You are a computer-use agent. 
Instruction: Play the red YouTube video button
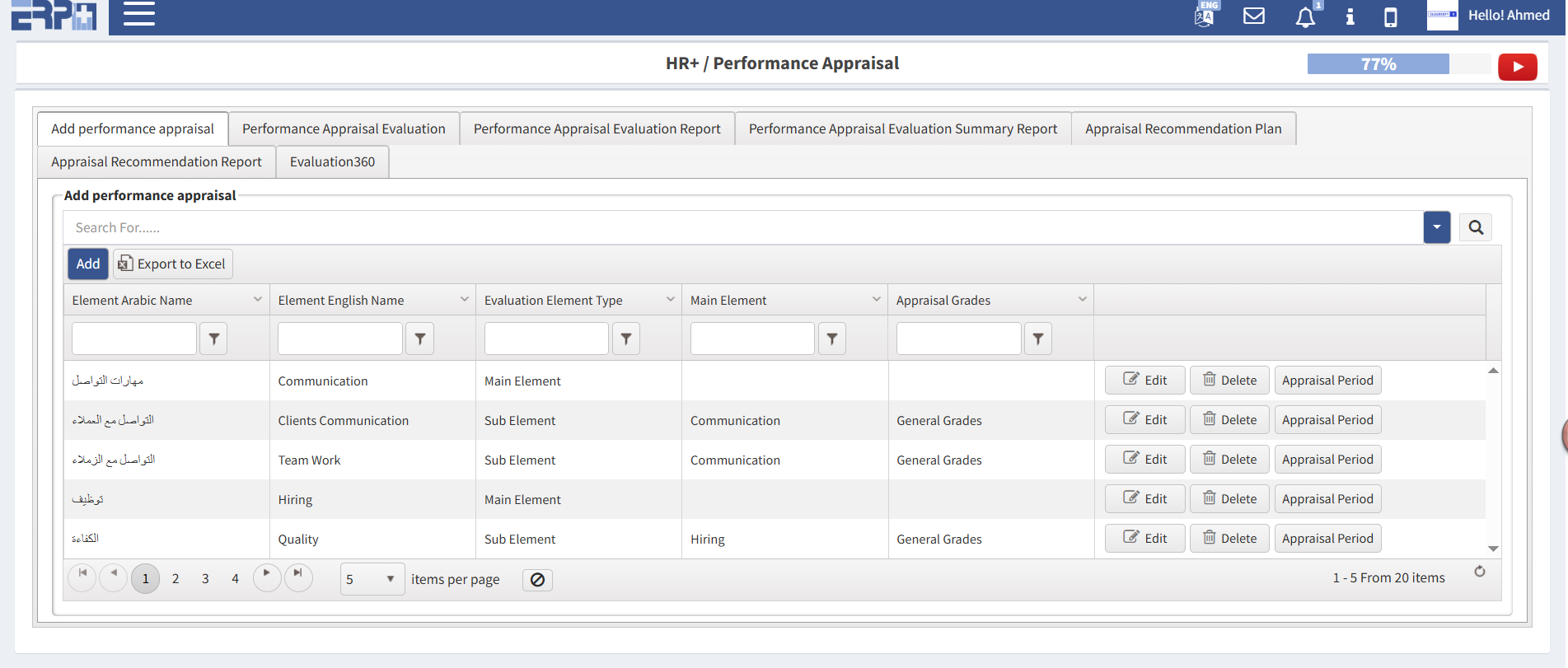tap(1517, 67)
